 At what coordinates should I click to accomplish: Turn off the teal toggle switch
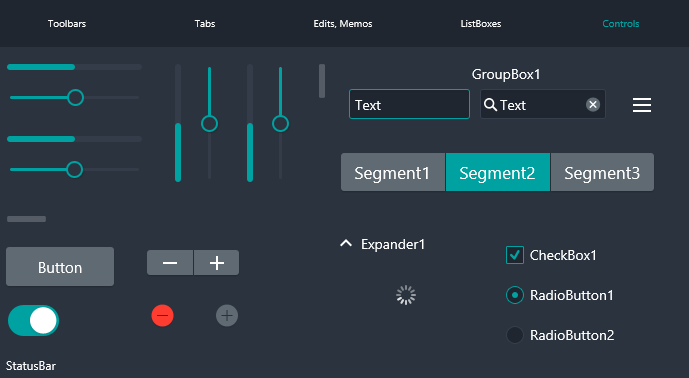[33, 320]
